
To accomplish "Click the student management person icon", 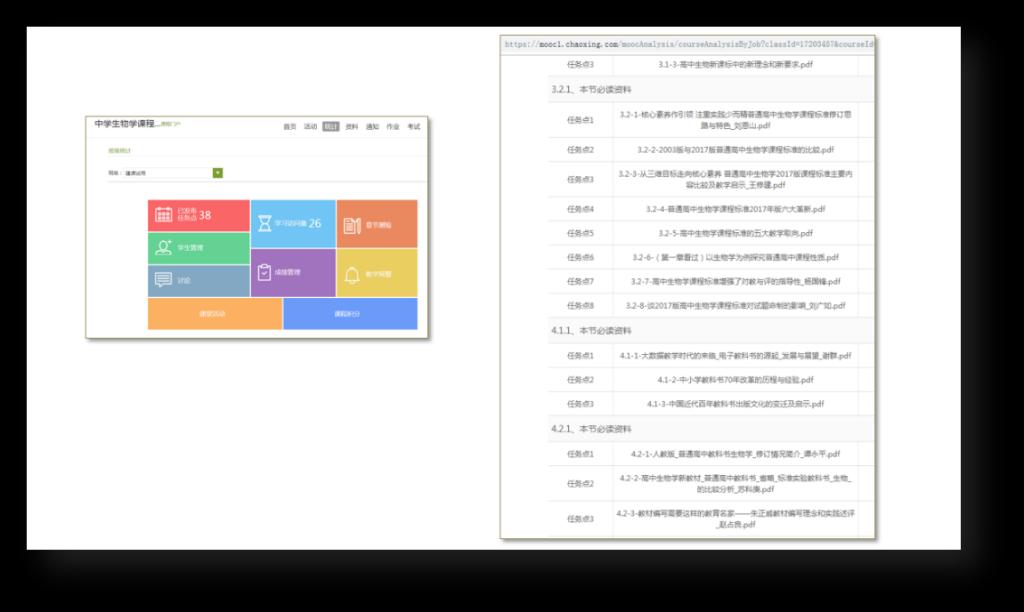I will tap(164, 247).
